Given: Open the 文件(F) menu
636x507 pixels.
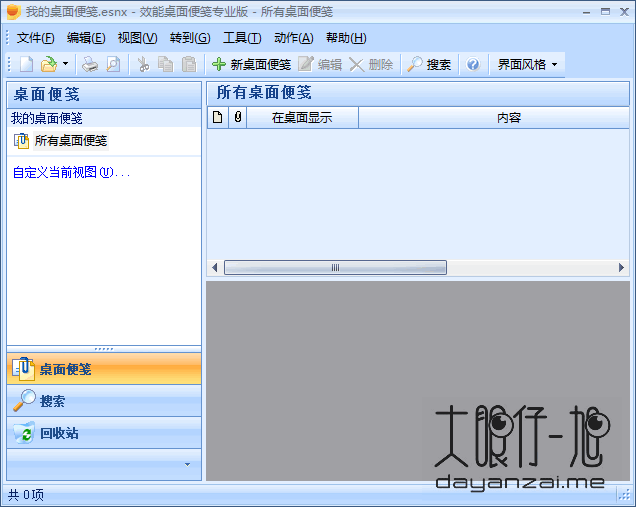Looking at the screenshot, I should (x=35, y=38).
